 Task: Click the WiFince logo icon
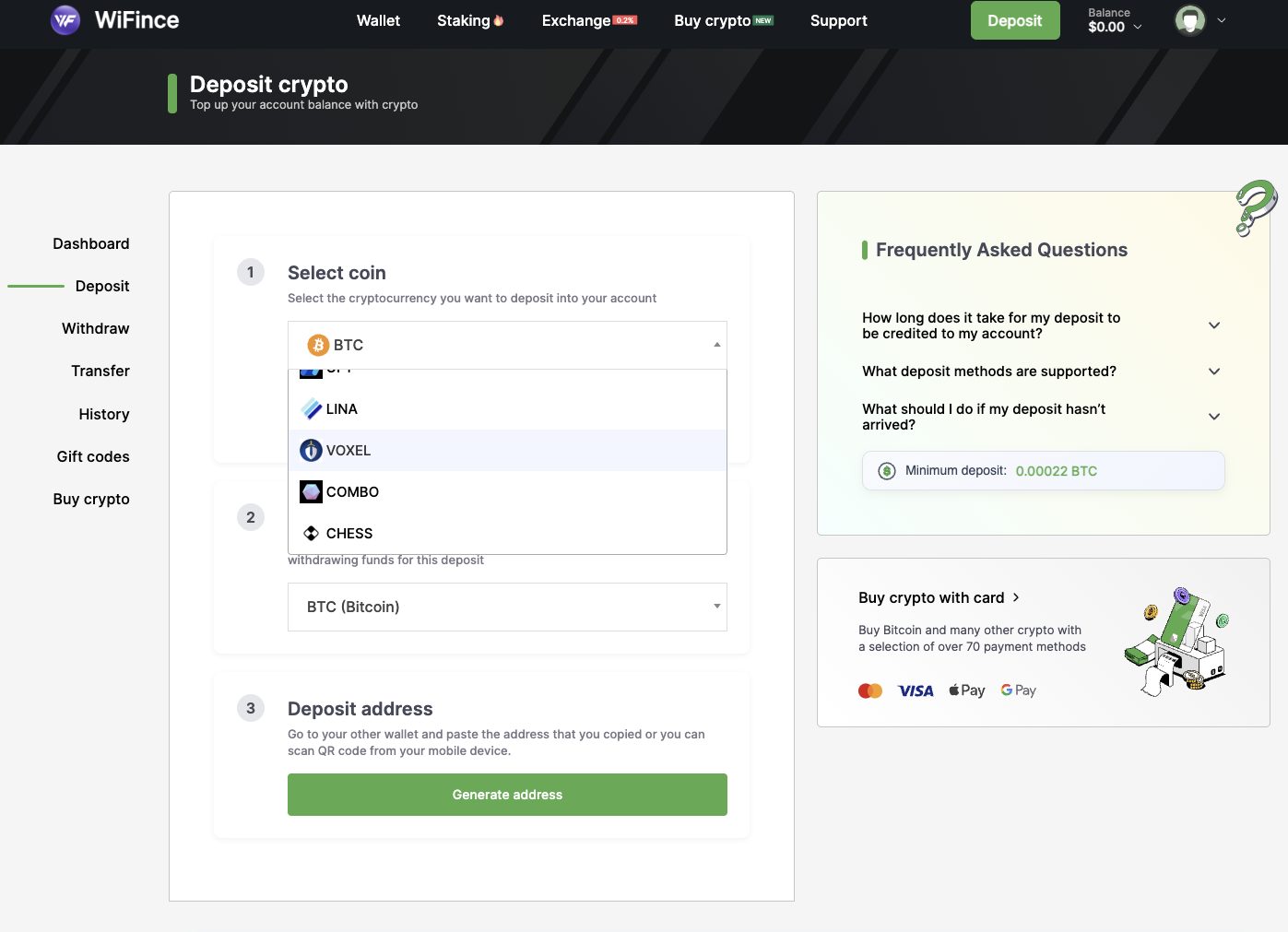coord(65,20)
